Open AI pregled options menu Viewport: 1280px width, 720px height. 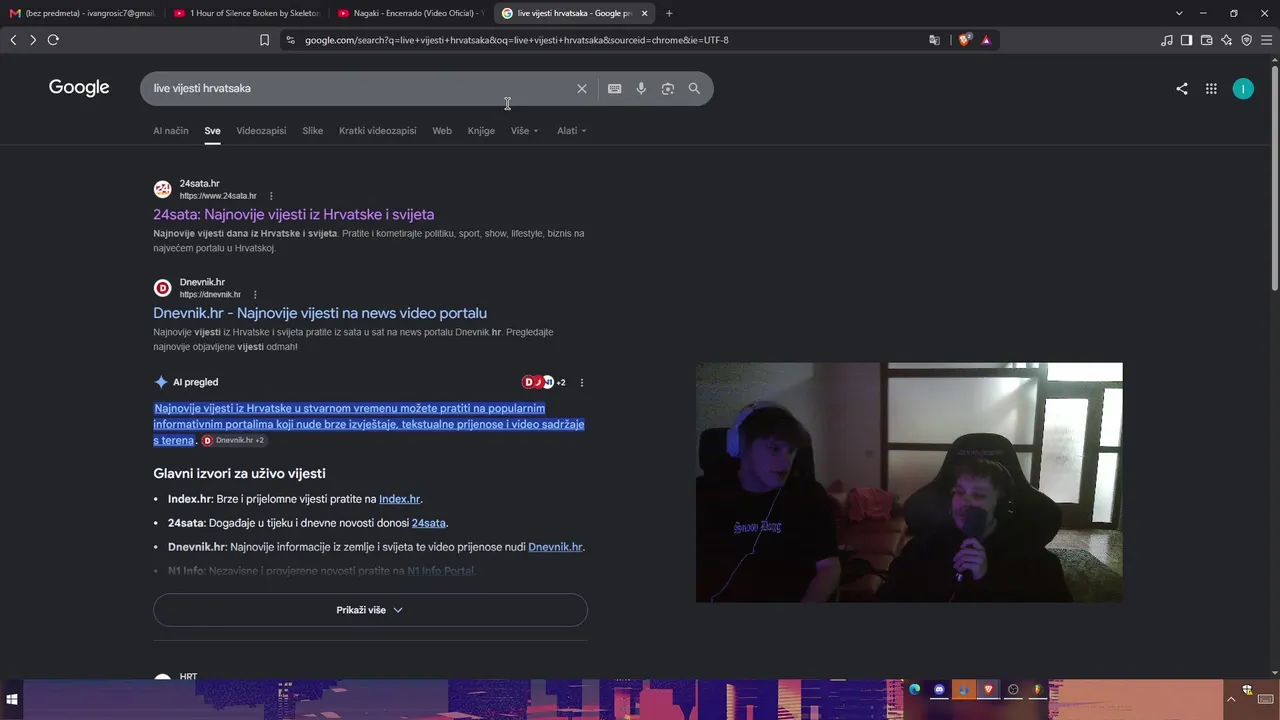582,382
